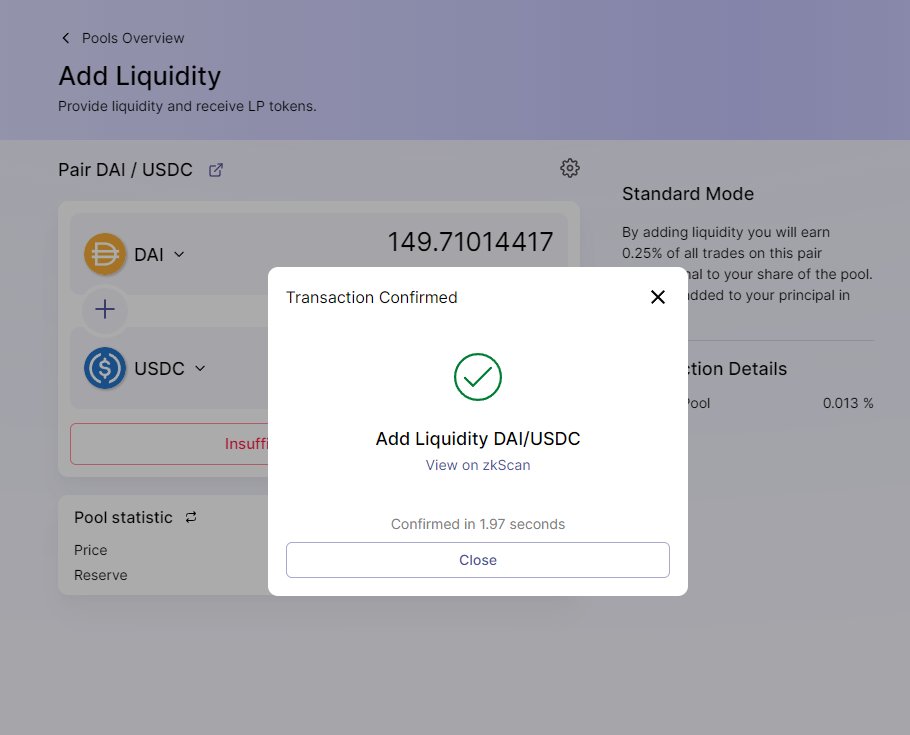
Task: Click the 0.013 % pool share value
Action: click(x=848, y=403)
